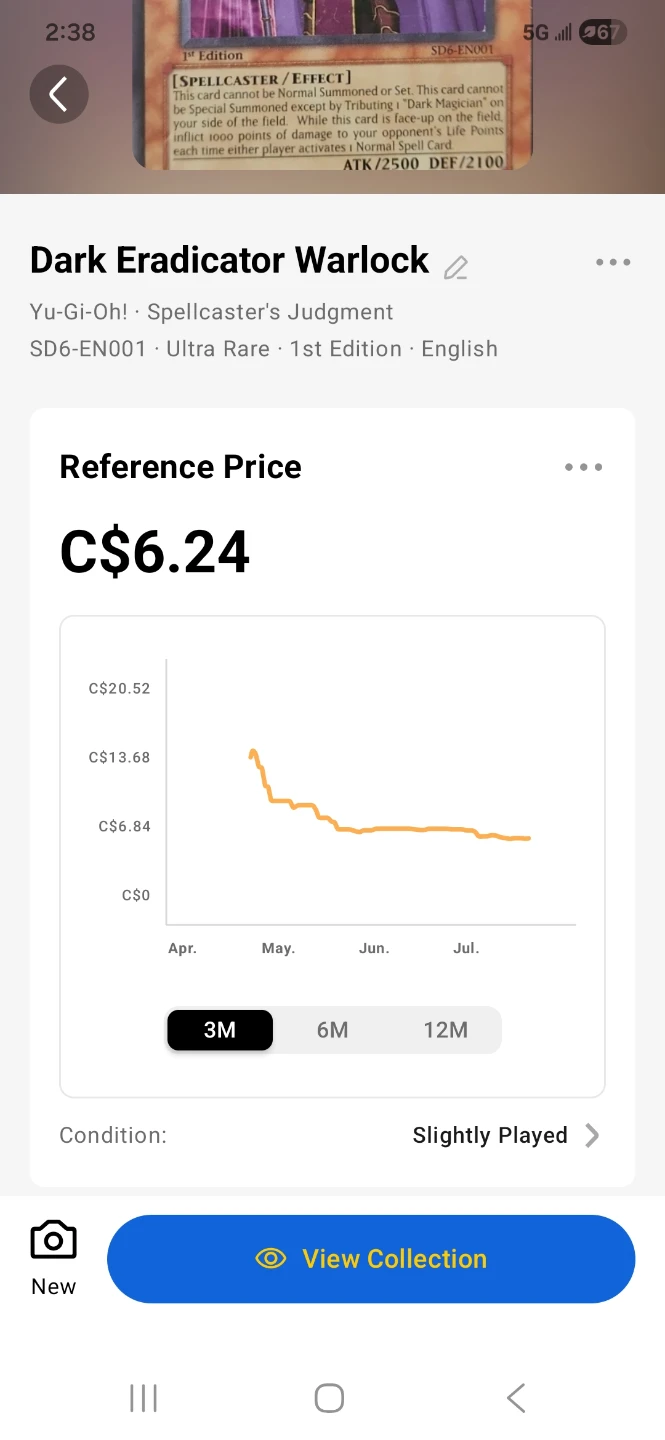Open the Reference Price three-dot options menu
665x1440 pixels.
pos(583,467)
